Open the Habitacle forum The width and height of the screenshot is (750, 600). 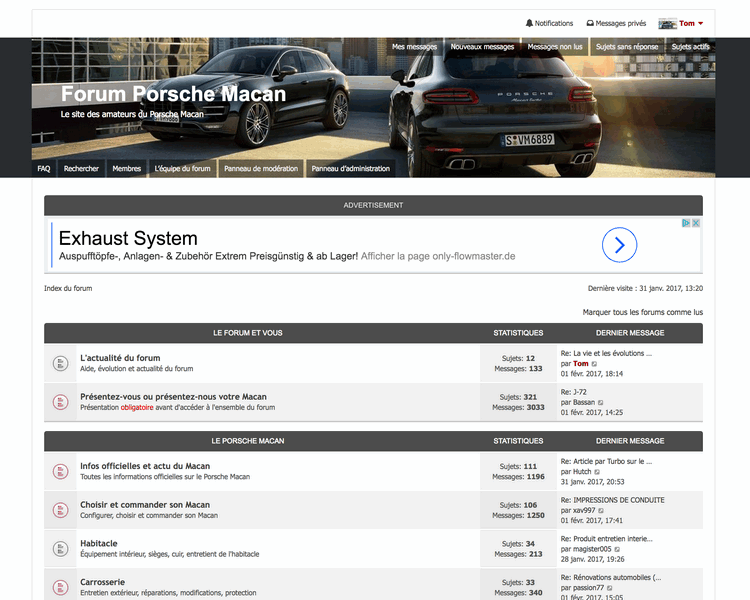99,544
